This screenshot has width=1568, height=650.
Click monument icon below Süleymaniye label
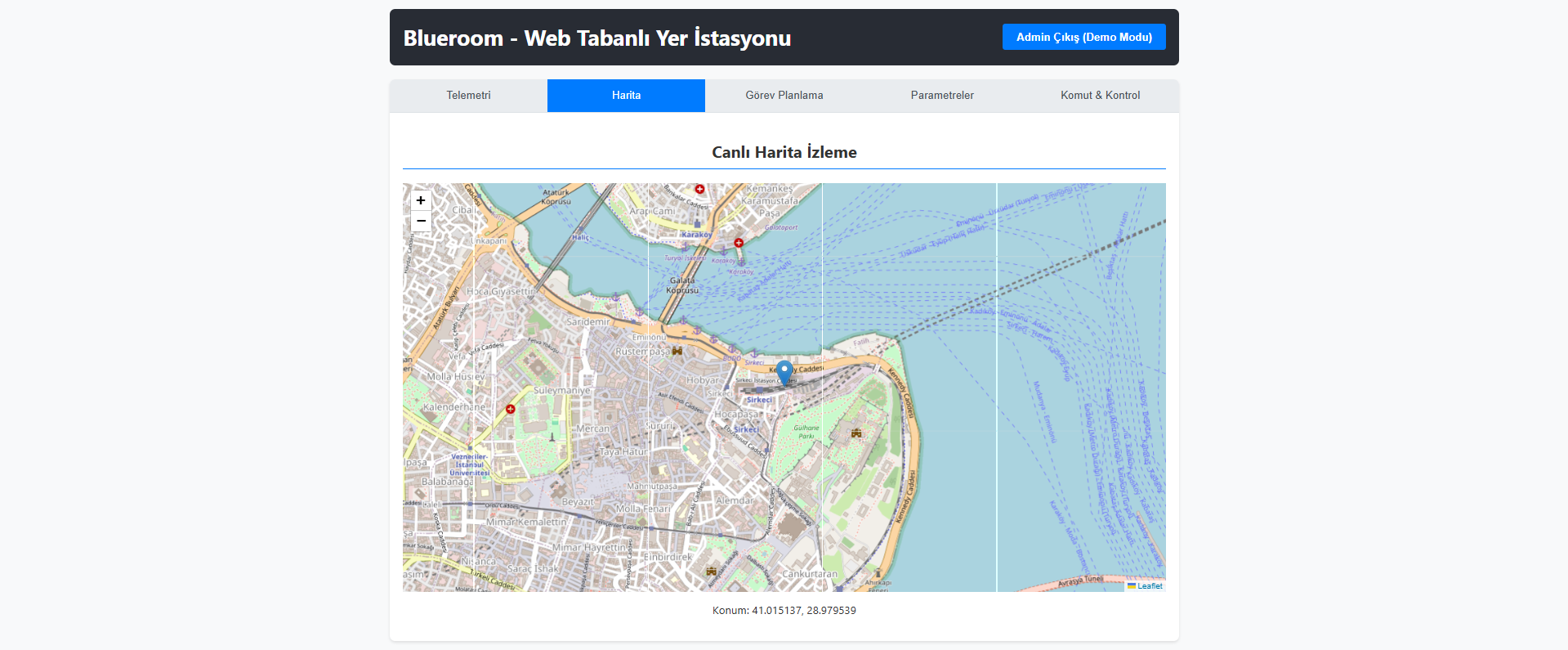[x=552, y=437]
